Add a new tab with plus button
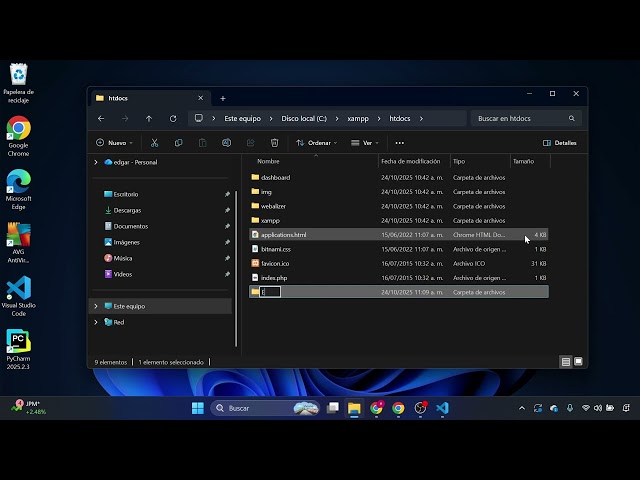The height and width of the screenshot is (480, 640). (223, 98)
